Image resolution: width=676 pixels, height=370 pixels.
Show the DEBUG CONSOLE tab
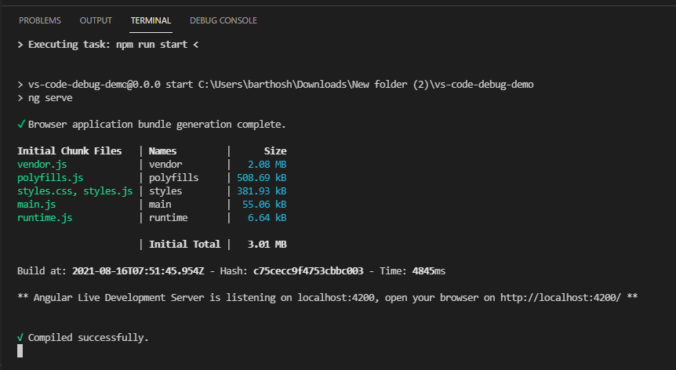[223, 21]
